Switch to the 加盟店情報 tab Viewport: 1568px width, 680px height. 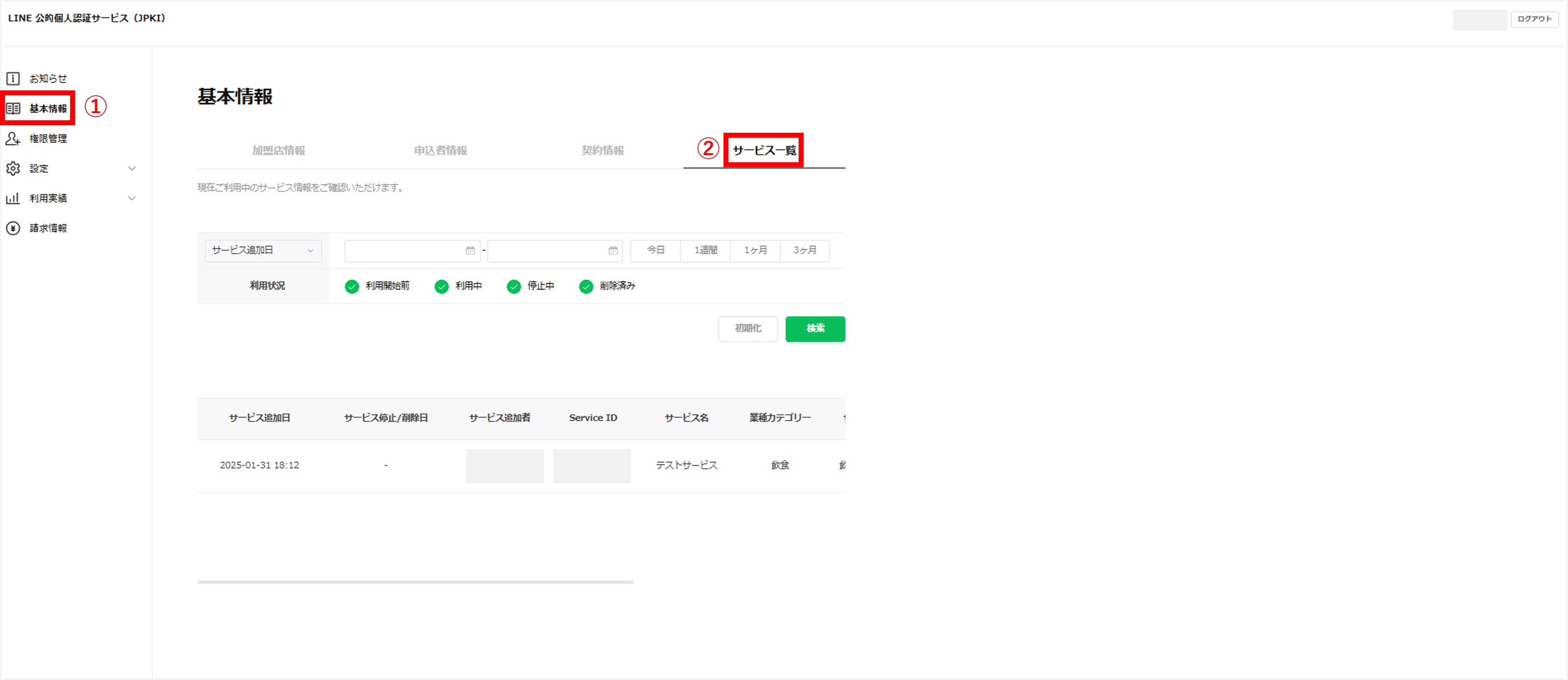coord(278,151)
